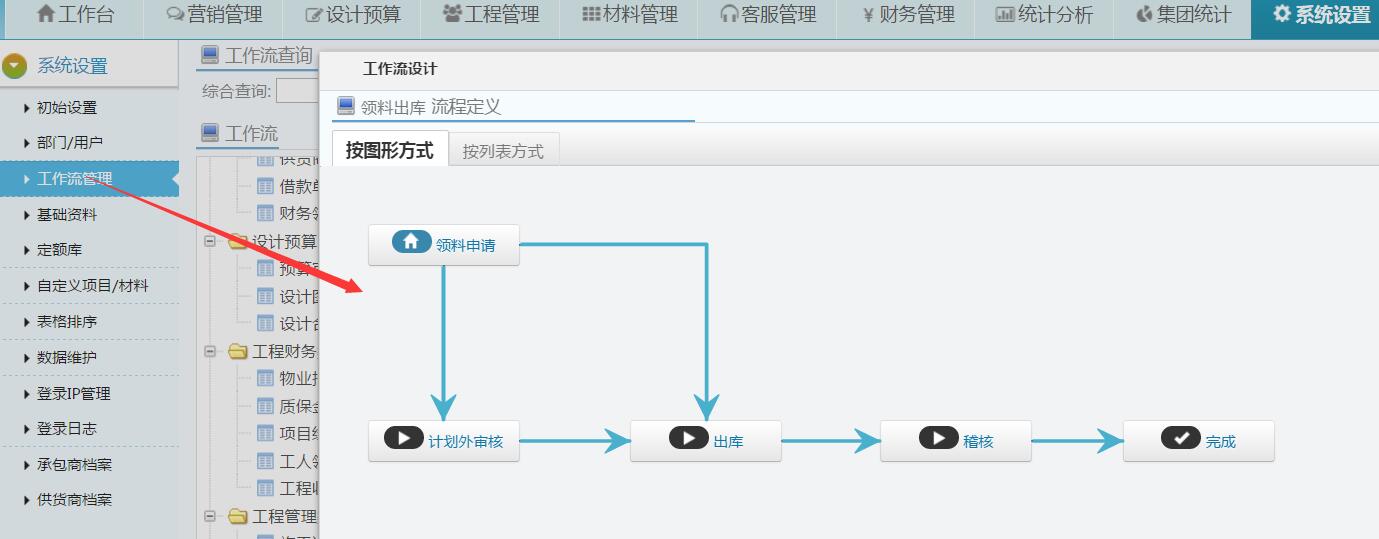Collapse the 工程财务 tree folder
This screenshot has height=539, width=1379.
pos(211,351)
